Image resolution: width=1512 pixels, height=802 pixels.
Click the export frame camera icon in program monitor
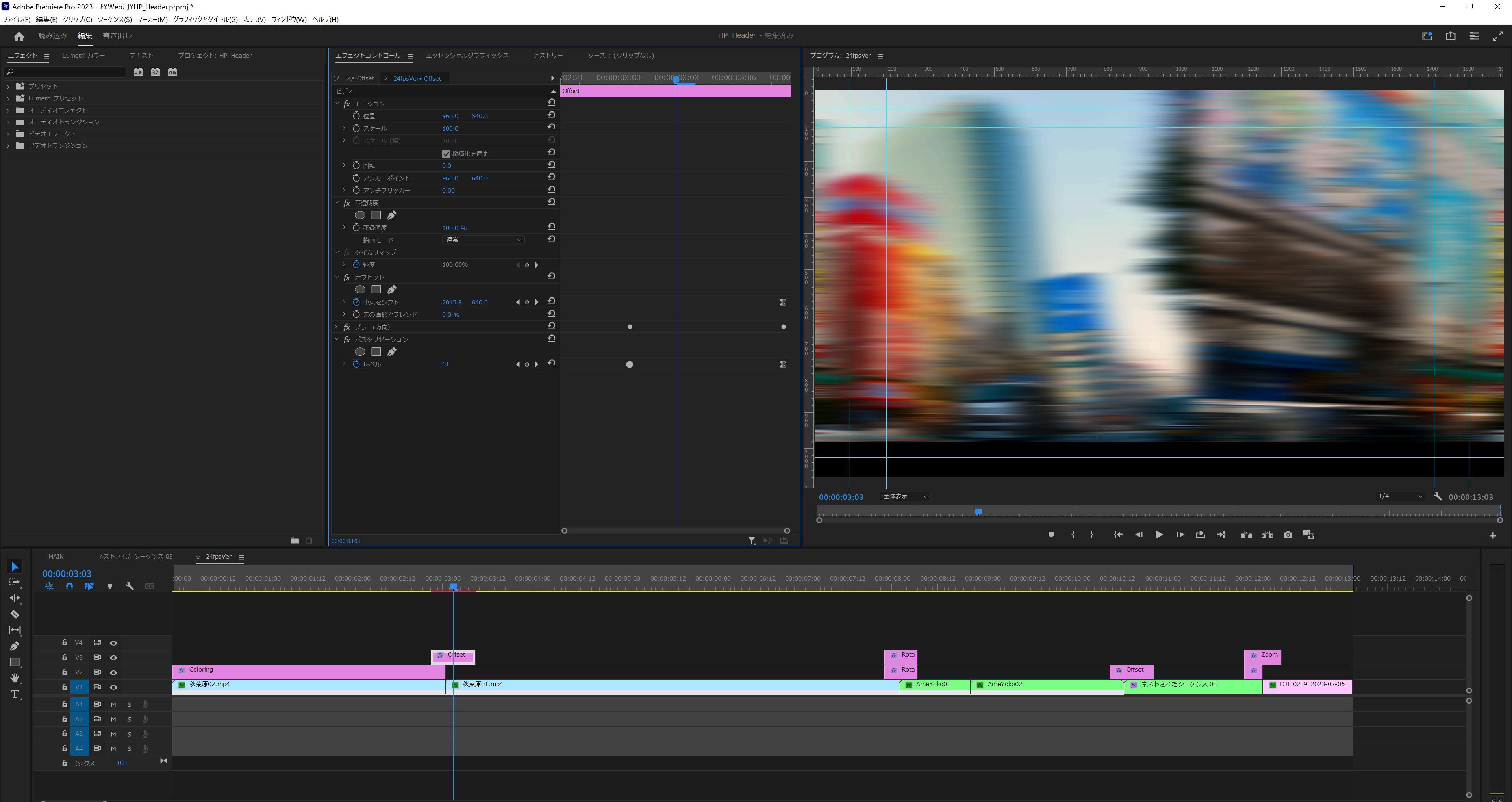coord(1288,535)
